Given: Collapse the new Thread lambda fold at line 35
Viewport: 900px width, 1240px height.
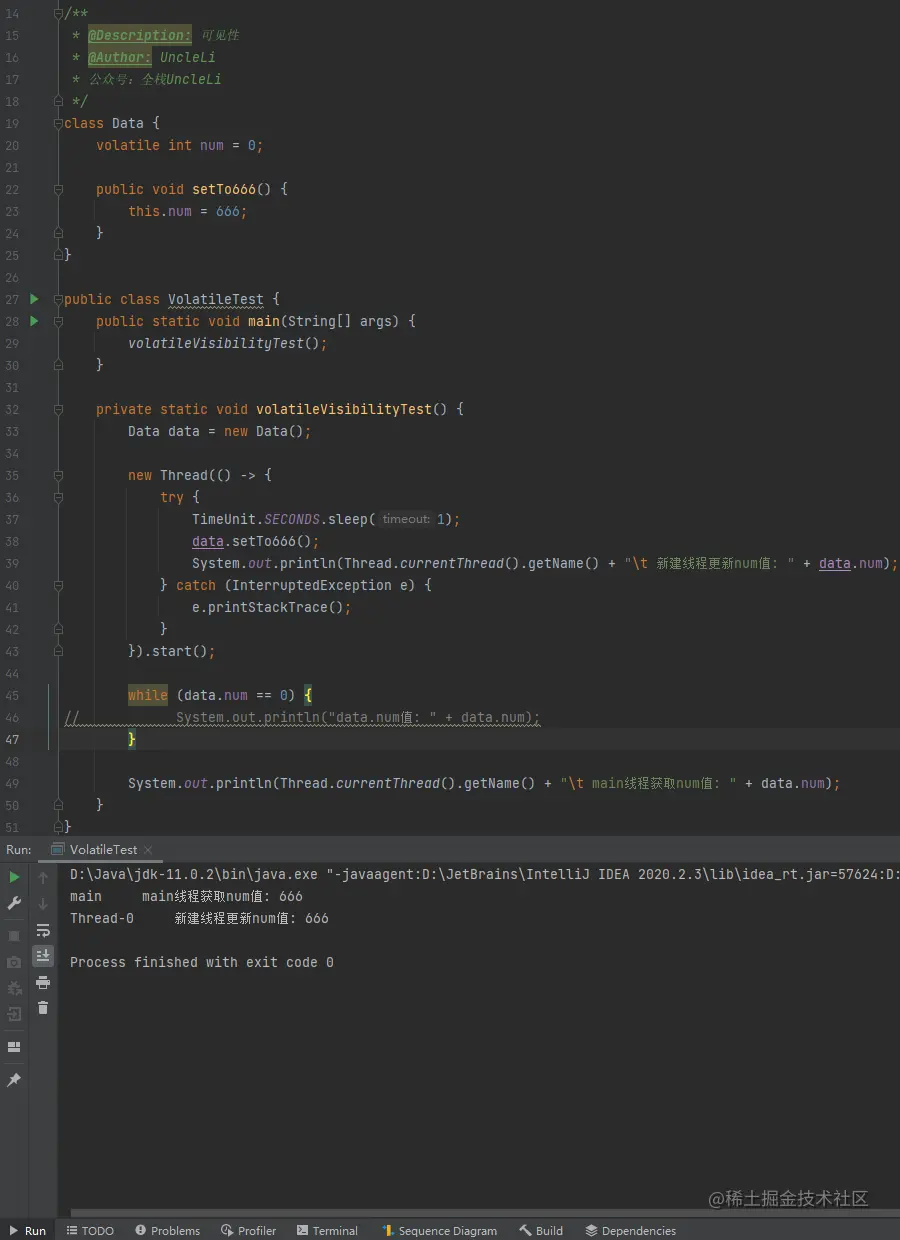Looking at the screenshot, I should pyautogui.click(x=58, y=475).
